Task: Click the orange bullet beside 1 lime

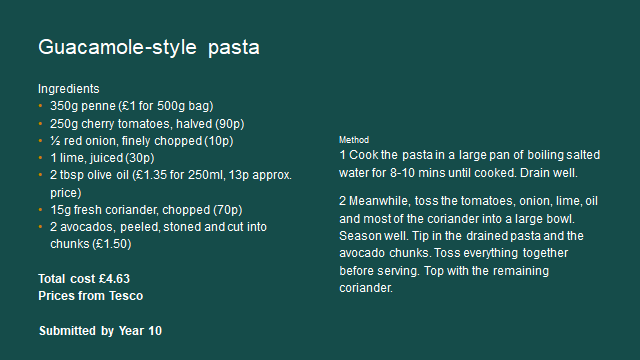Action: 40,158
